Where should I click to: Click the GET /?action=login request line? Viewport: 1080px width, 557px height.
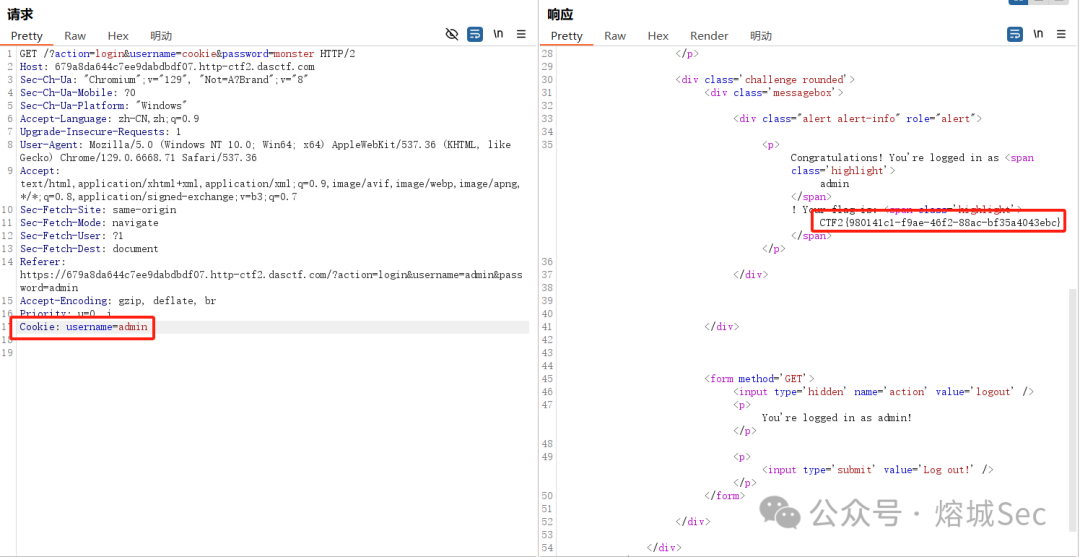click(187, 54)
